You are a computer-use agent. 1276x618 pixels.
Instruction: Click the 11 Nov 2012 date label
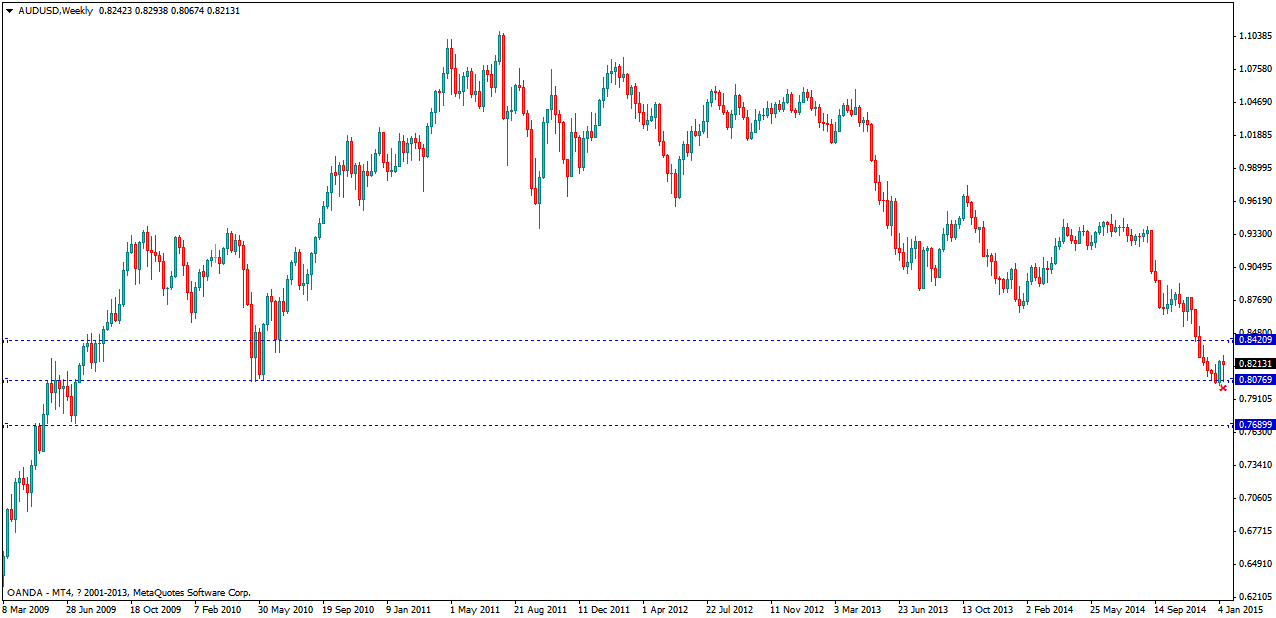click(x=796, y=609)
